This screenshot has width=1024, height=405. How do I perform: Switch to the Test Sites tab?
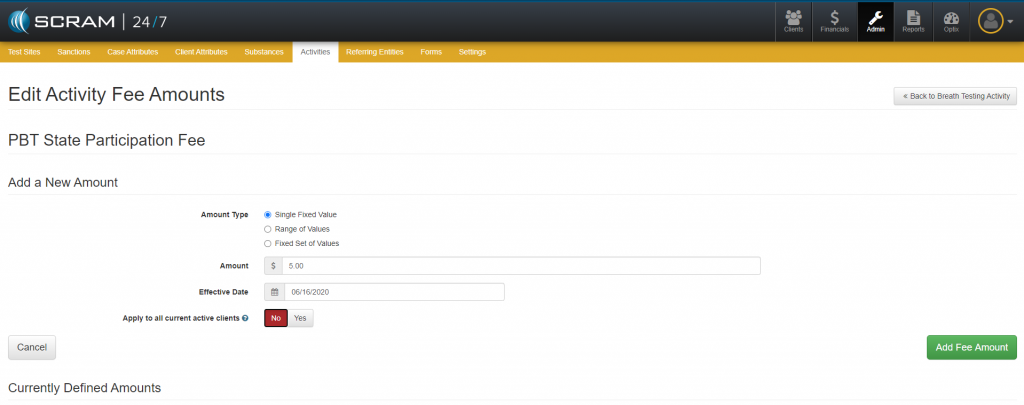24,52
